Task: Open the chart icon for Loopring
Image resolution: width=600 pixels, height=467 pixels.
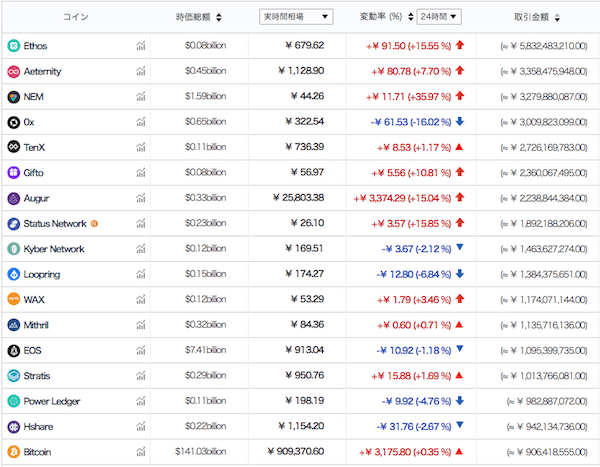Action: (141, 274)
